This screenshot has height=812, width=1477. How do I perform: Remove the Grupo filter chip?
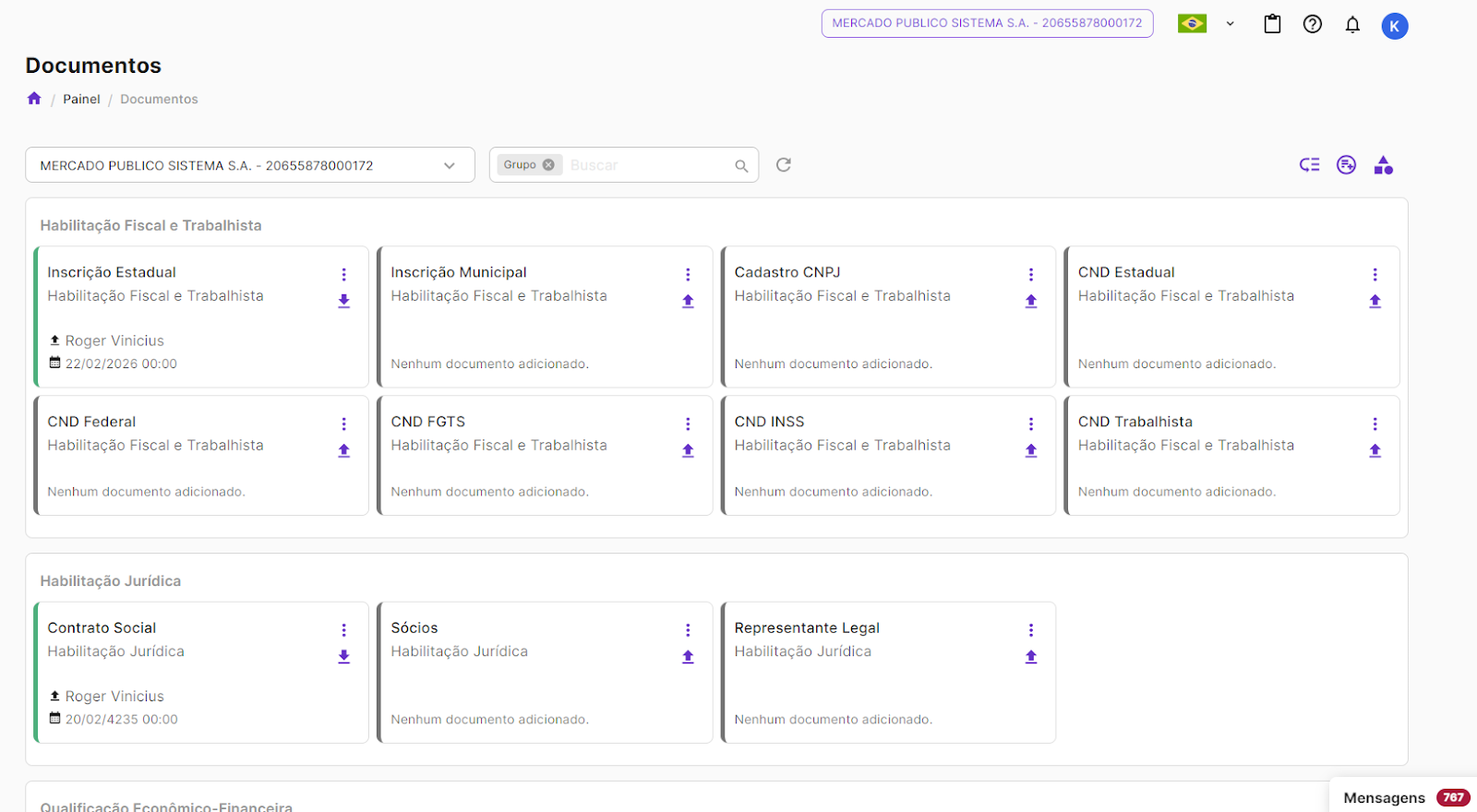click(x=548, y=165)
